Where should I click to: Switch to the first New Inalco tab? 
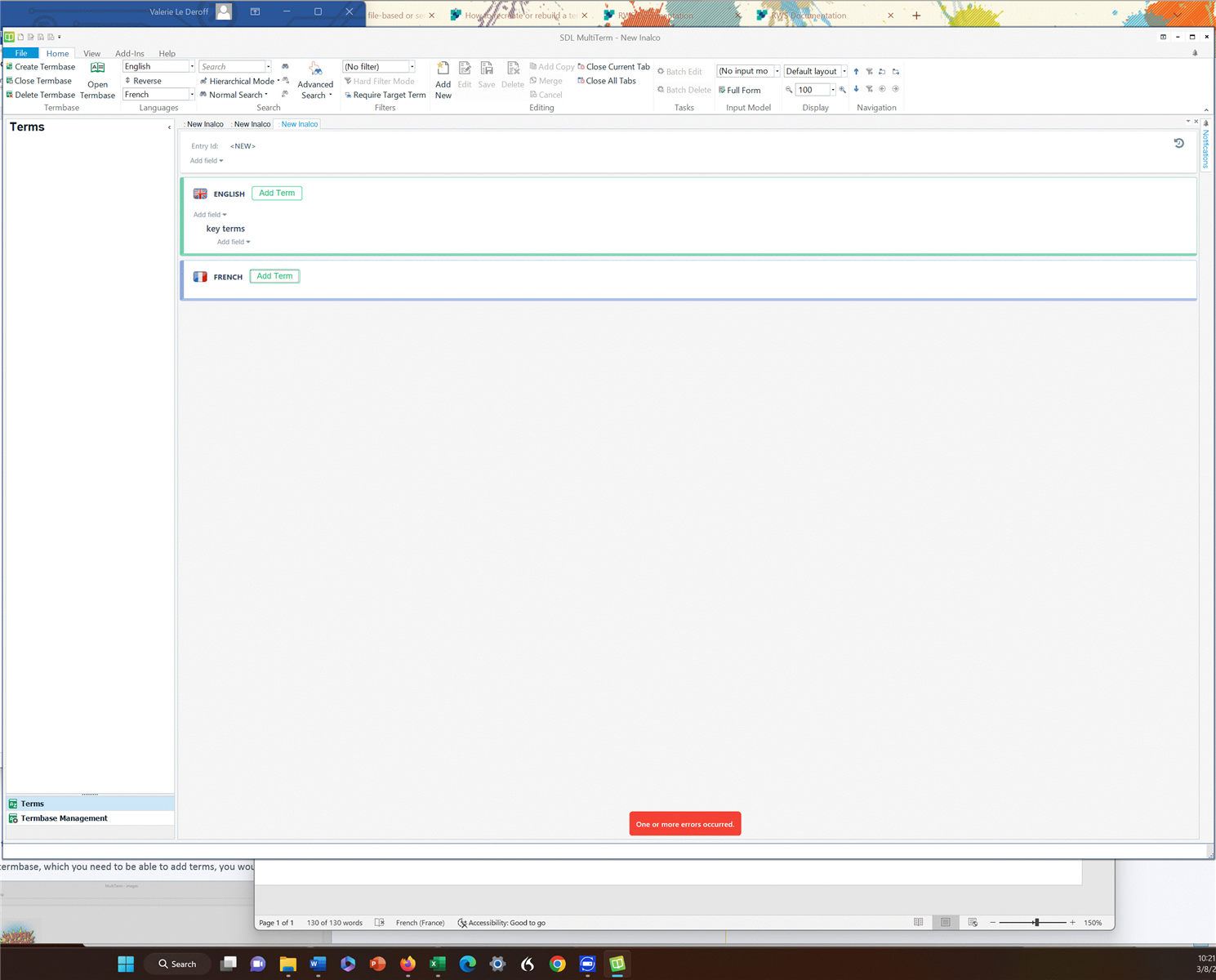pos(205,124)
